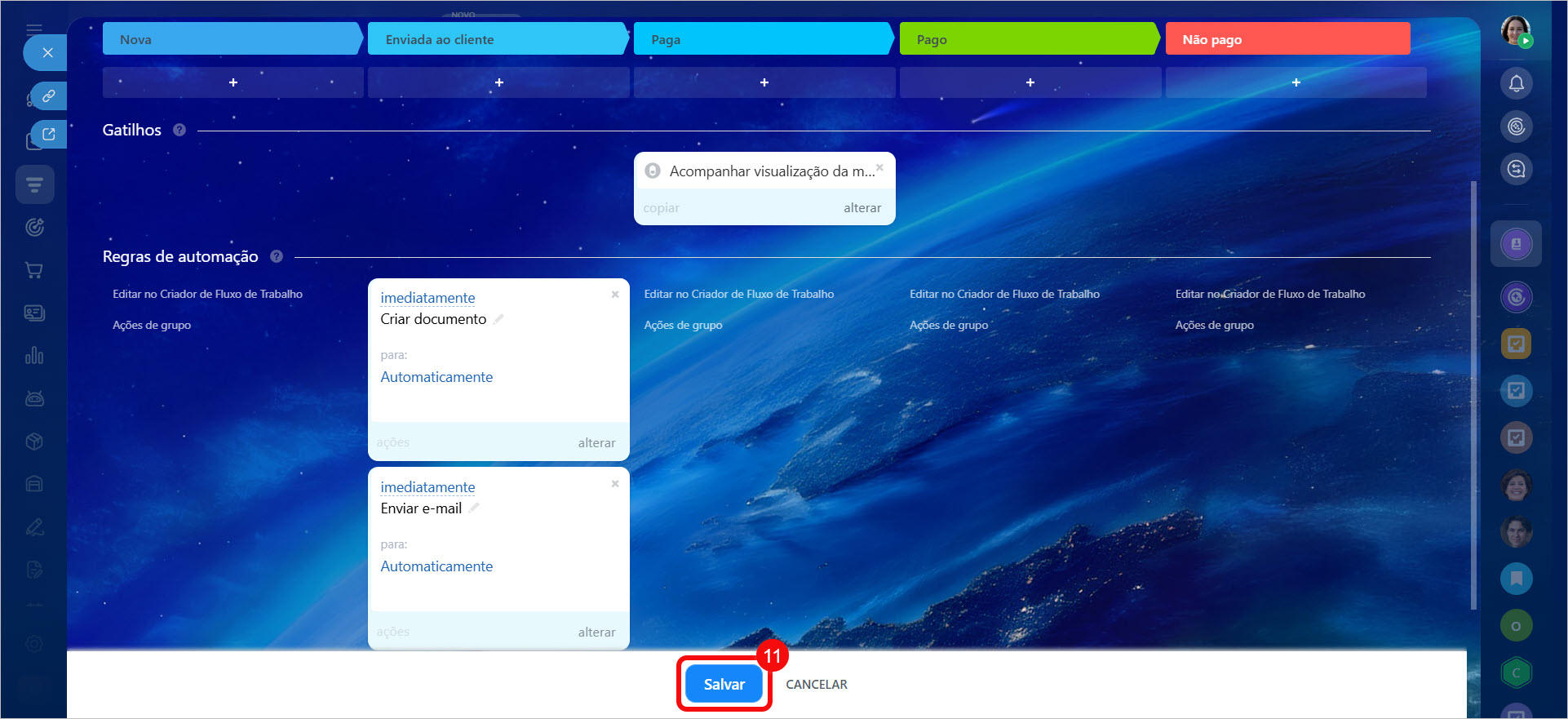Click pencil icon next to Criar documento
The image size is (1568, 719).
pyautogui.click(x=498, y=319)
